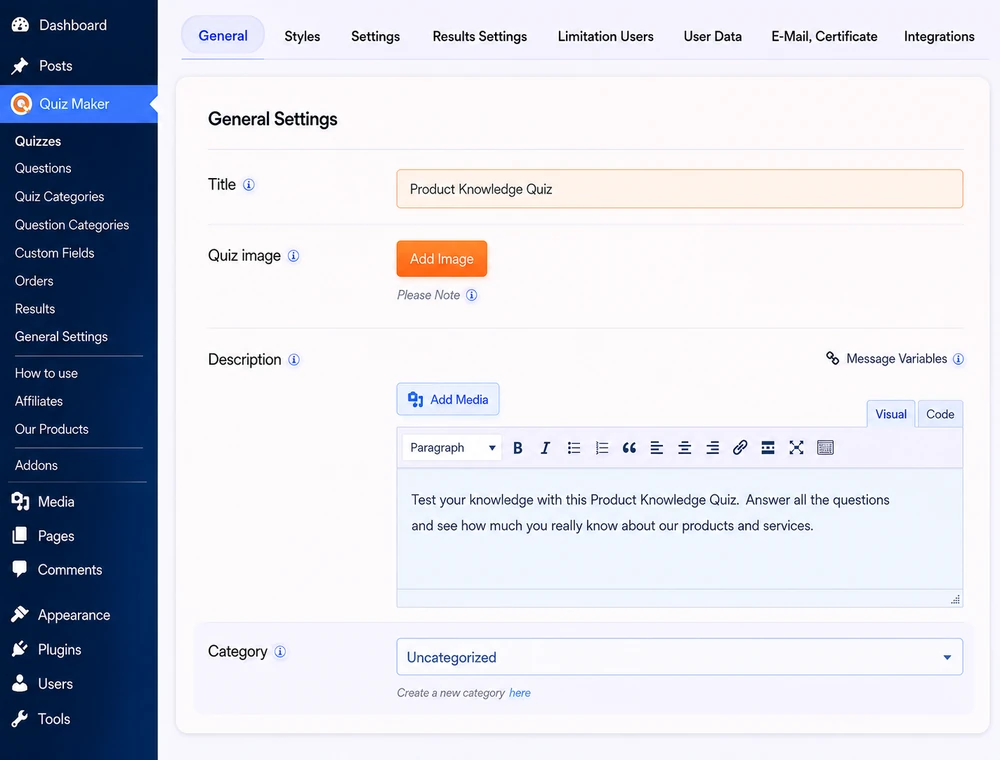Click the Please Note info icon
Screen dimensions: 1000x760
pos(471,295)
